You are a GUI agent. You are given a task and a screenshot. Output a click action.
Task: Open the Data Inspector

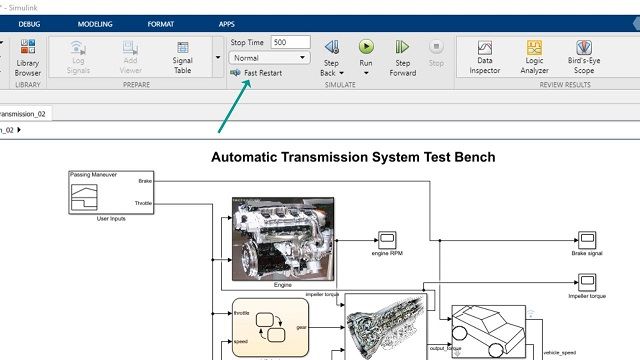[484, 58]
